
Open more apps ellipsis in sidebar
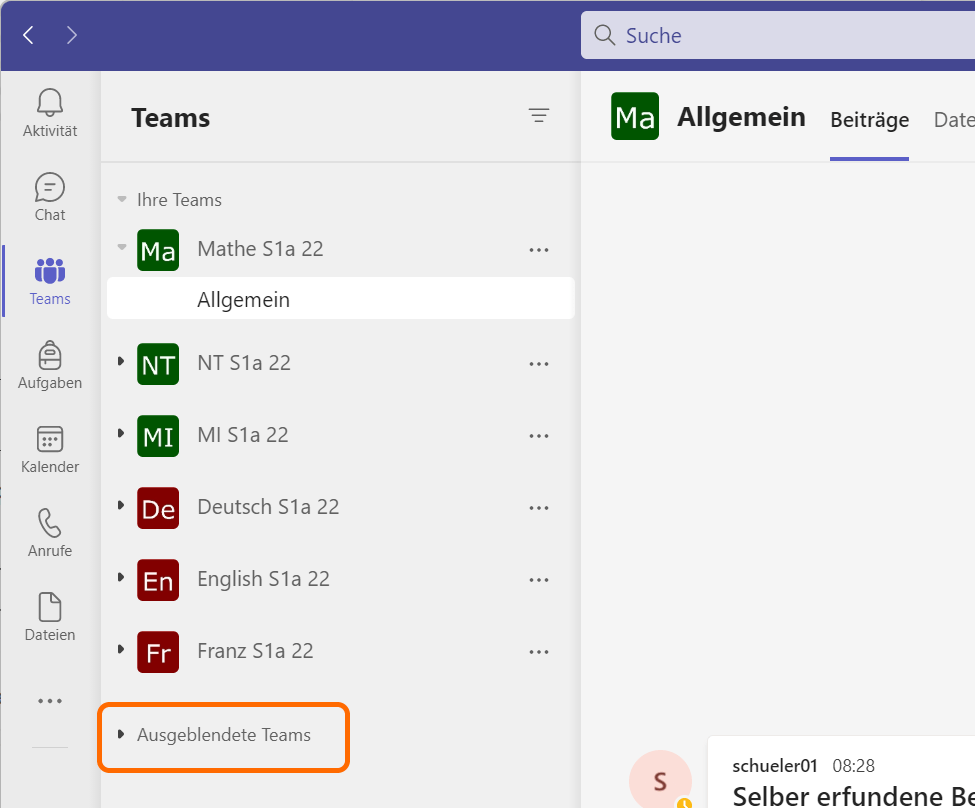pos(50,701)
